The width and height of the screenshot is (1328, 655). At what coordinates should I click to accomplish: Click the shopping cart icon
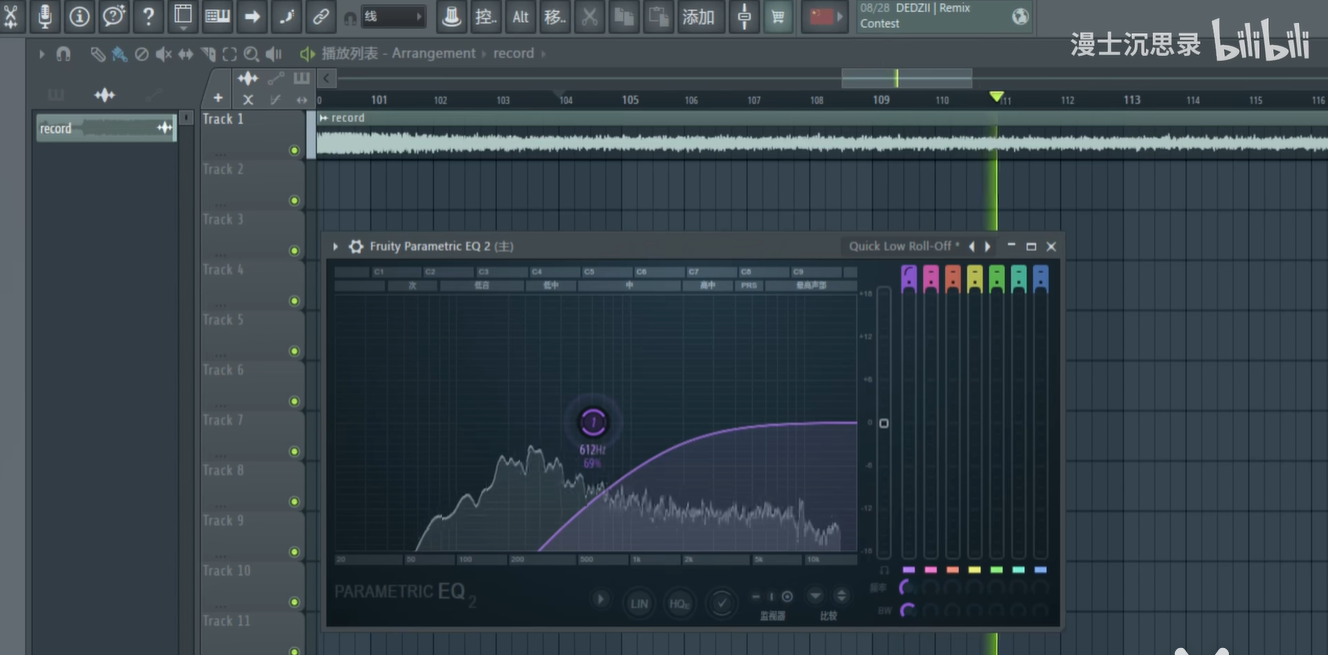click(777, 16)
